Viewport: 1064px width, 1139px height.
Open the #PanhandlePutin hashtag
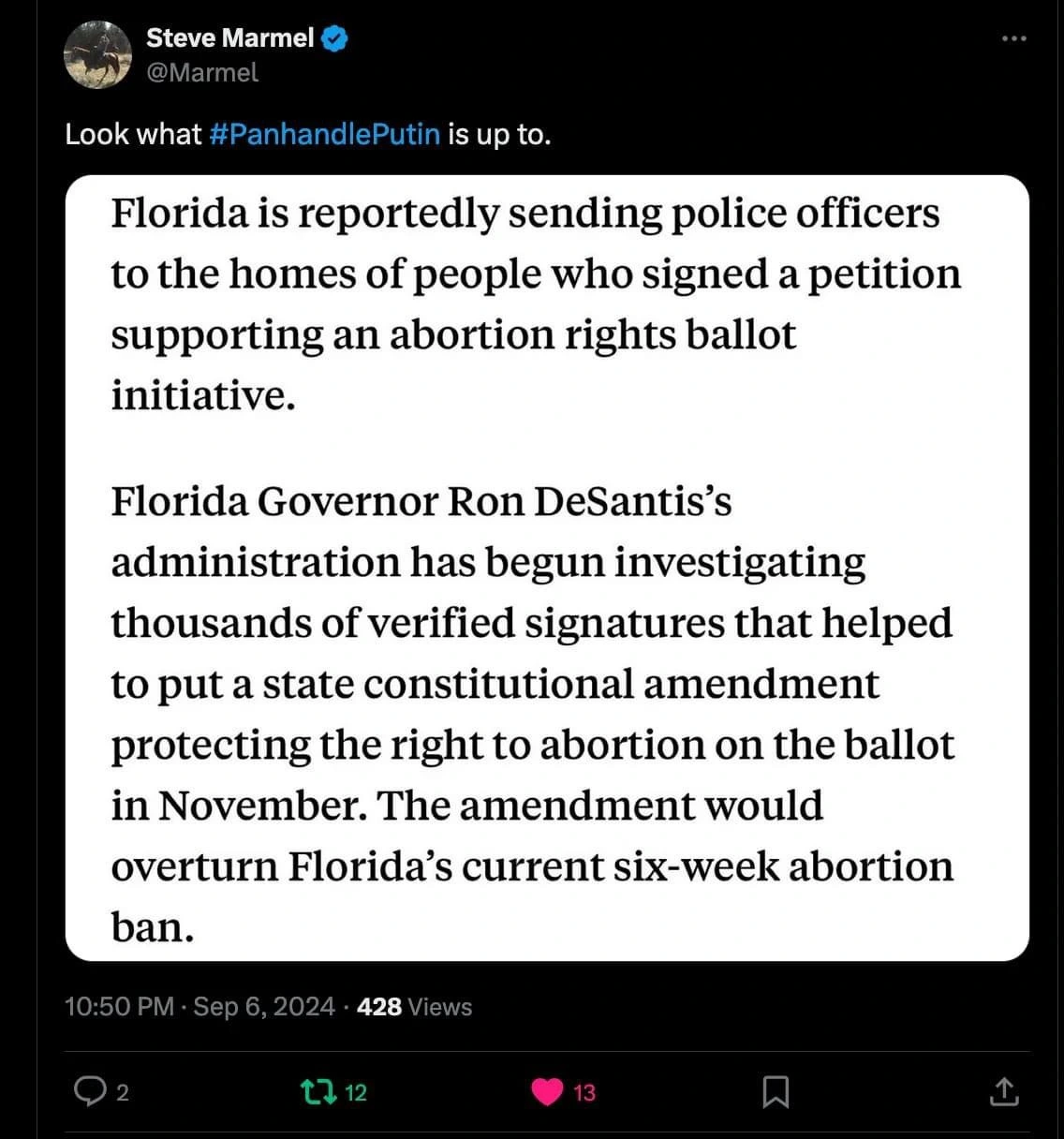(324, 134)
